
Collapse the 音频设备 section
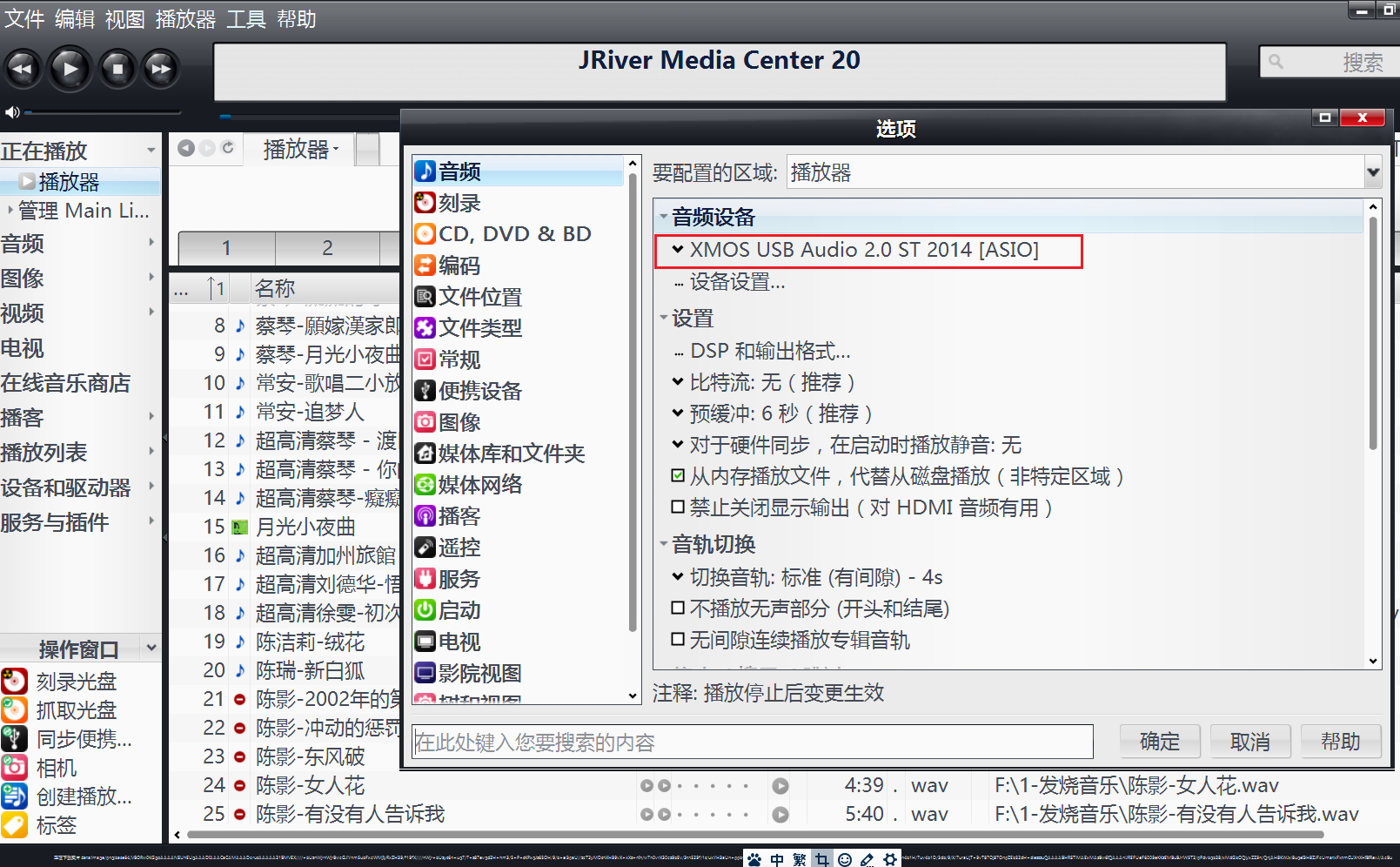click(x=664, y=217)
